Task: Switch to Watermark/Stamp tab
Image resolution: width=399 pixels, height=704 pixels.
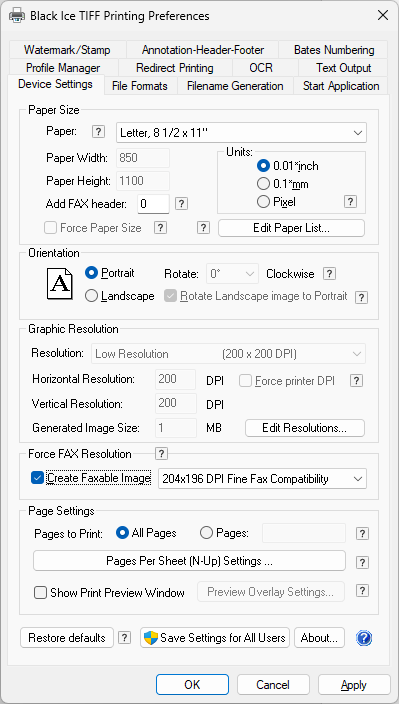Action: 67,50
